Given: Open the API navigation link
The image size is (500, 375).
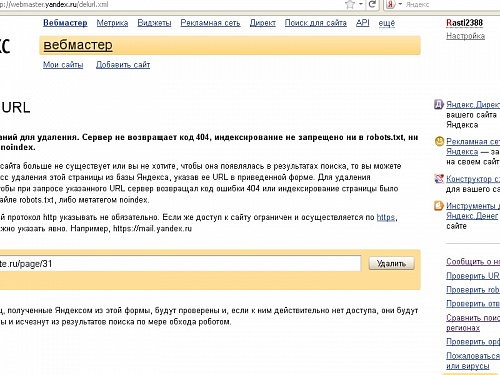Looking at the screenshot, I should click(363, 23).
